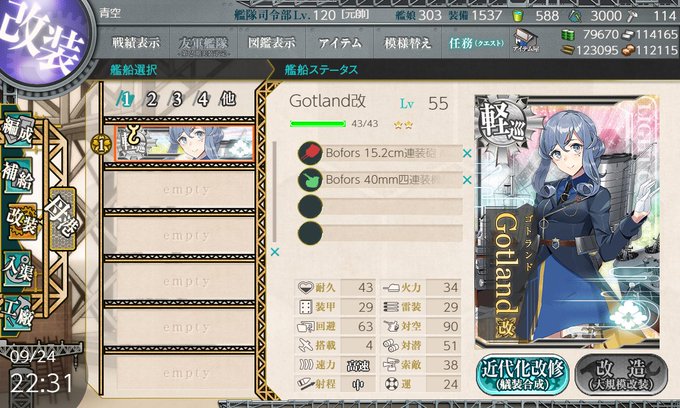This screenshot has height=408, width=680.
Task: Return to 母港 home port button
Action: [x=63, y=218]
